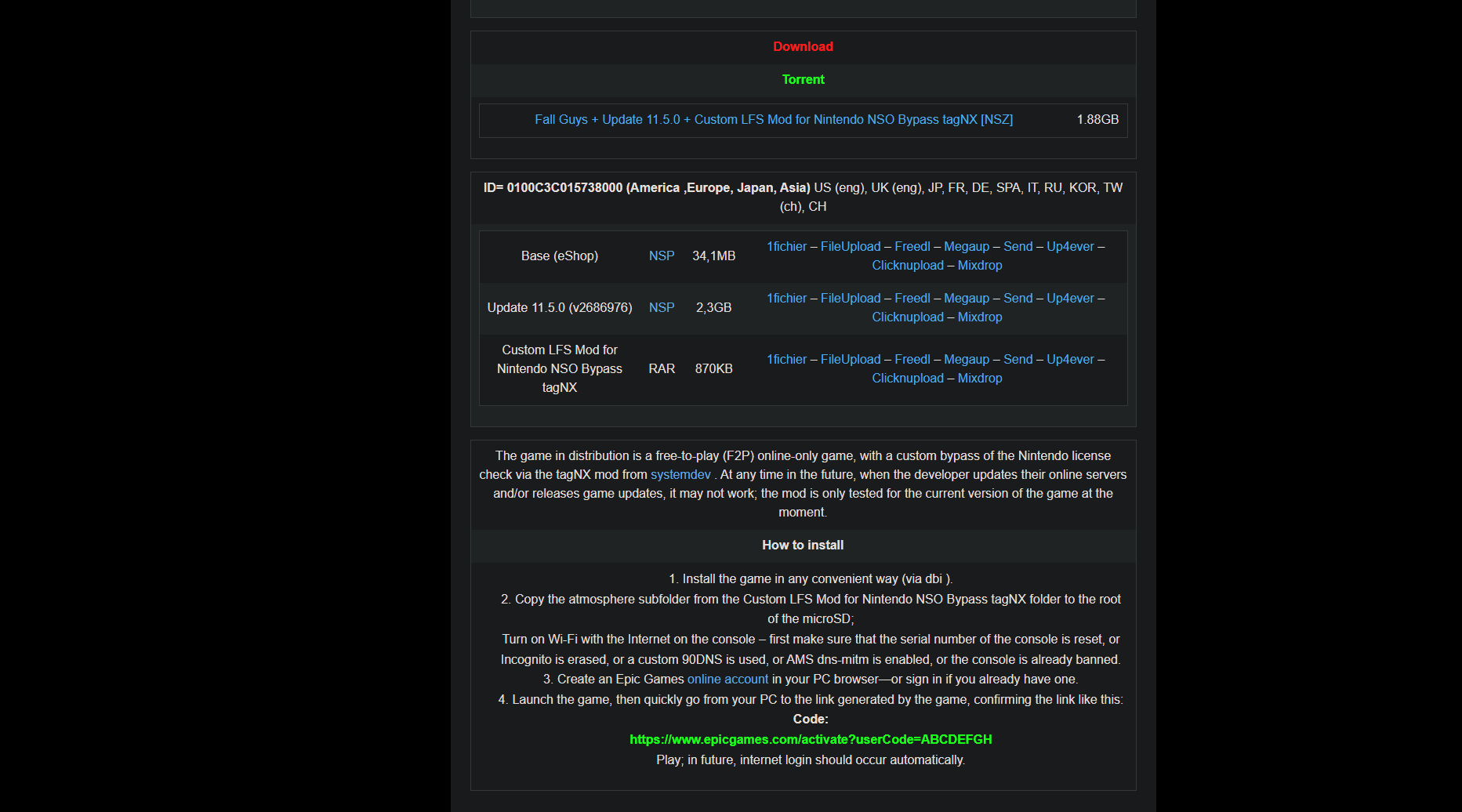Click the red Download heading

click(804, 47)
